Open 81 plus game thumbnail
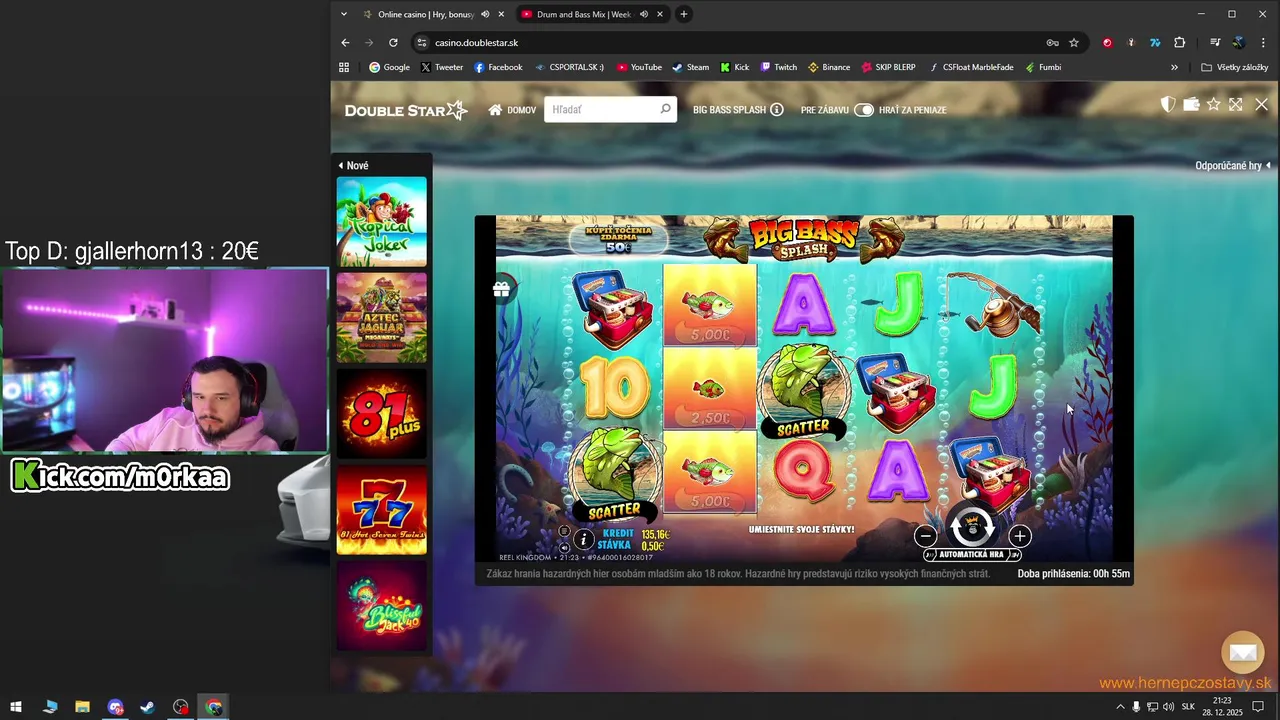This screenshot has width=1280, height=720. coord(382,413)
